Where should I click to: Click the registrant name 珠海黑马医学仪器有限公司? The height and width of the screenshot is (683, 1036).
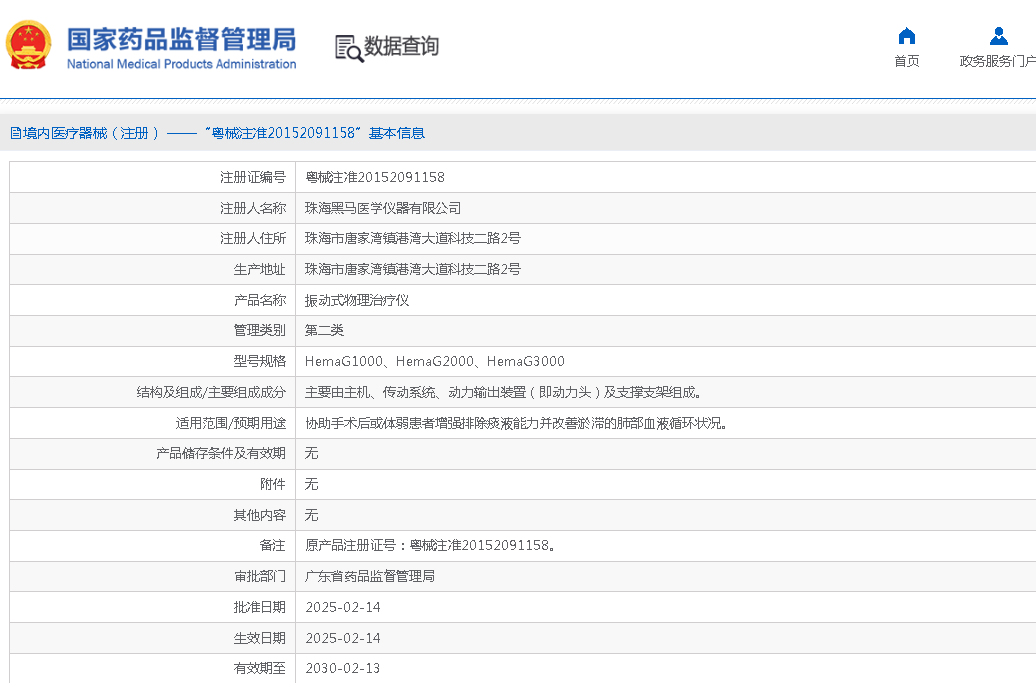click(383, 208)
